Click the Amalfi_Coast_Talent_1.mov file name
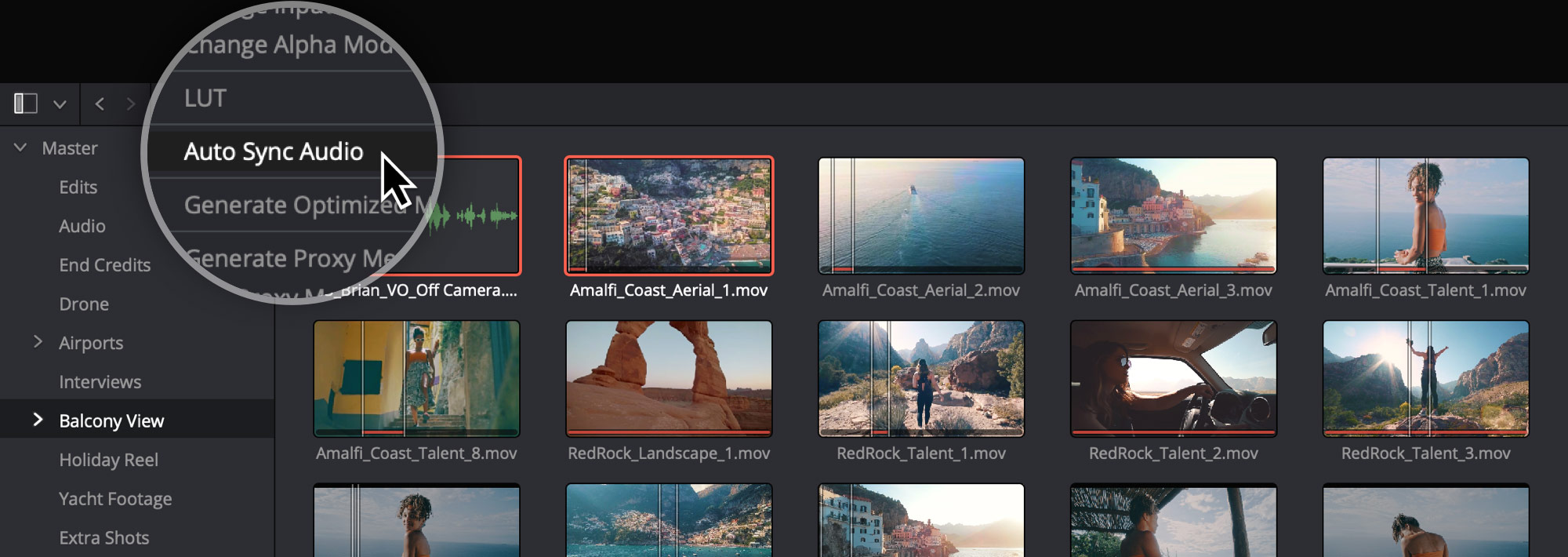Screen dimensions: 1568x557 pos(1426,290)
